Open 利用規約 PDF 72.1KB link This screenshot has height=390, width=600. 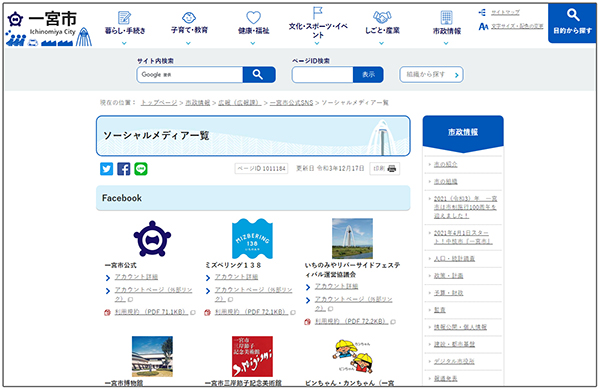pyautogui.click(x=251, y=312)
